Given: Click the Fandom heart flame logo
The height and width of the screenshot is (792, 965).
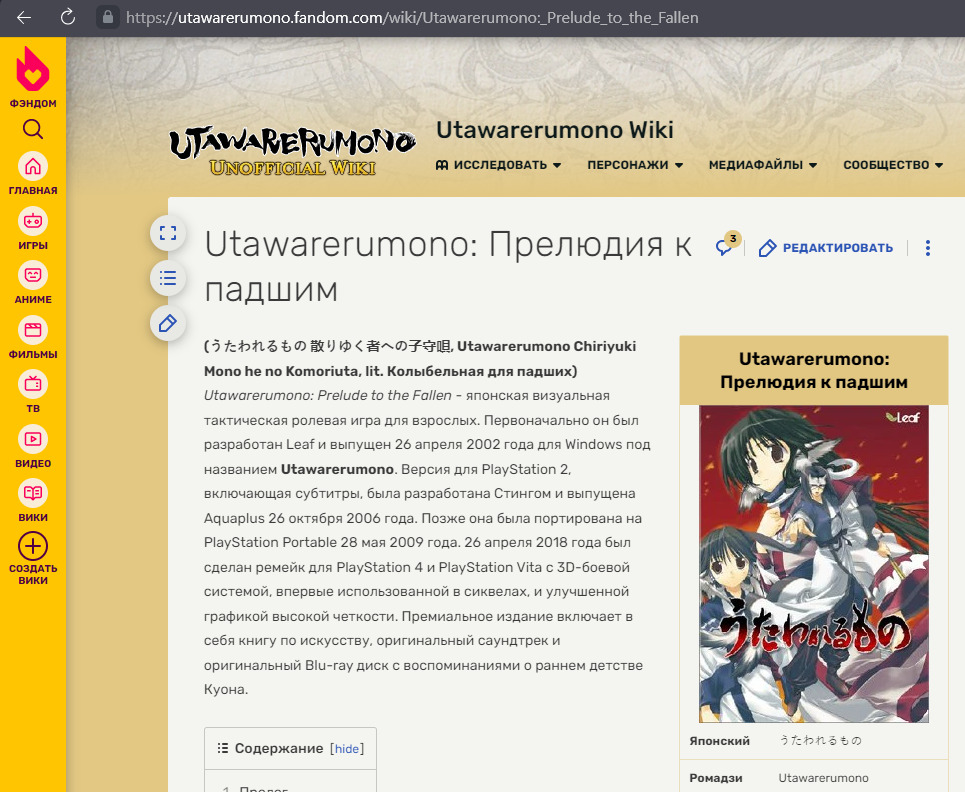Looking at the screenshot, I should pos(33,71).
